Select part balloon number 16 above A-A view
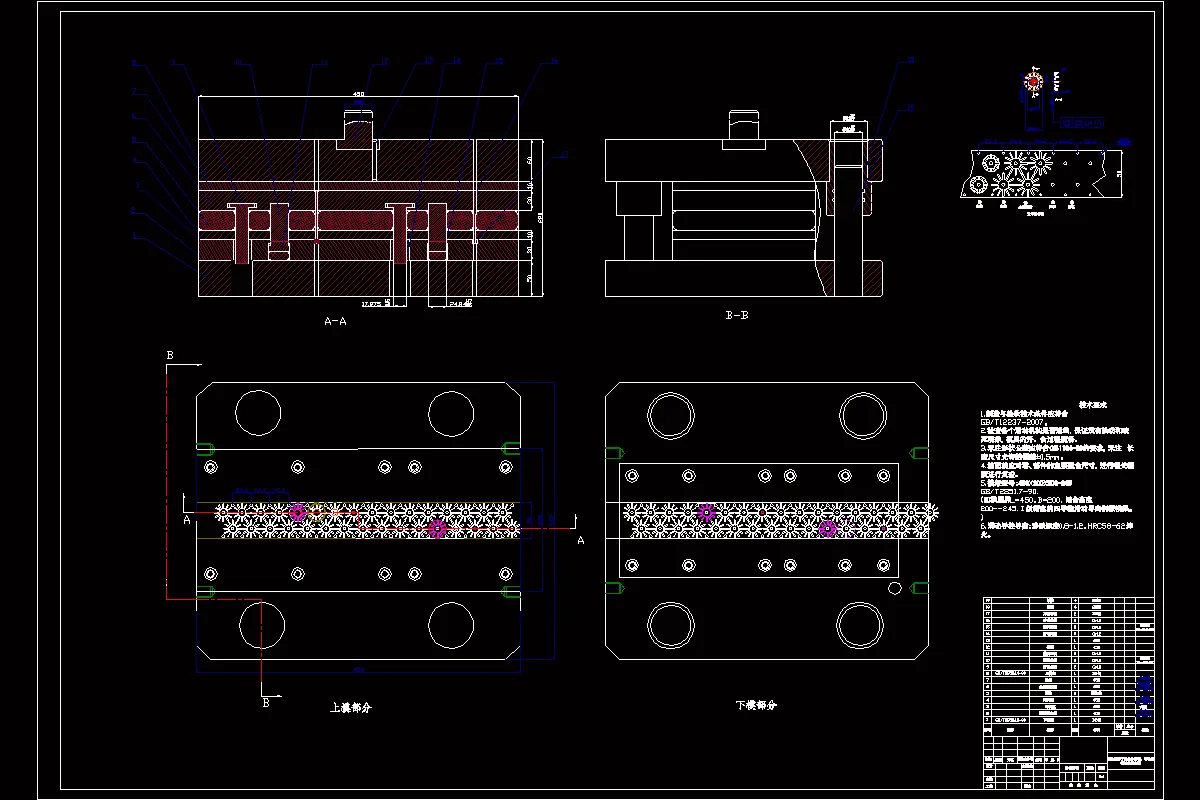This screenshot has height=800, width=1200. coord(553,62)
